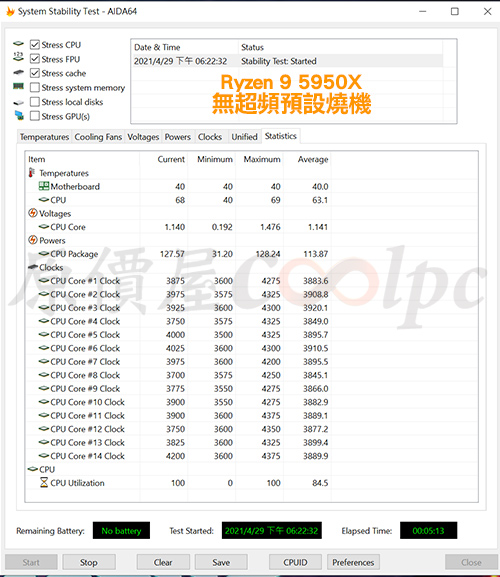Open the Preferences dialog

click(x=353, y=562)
